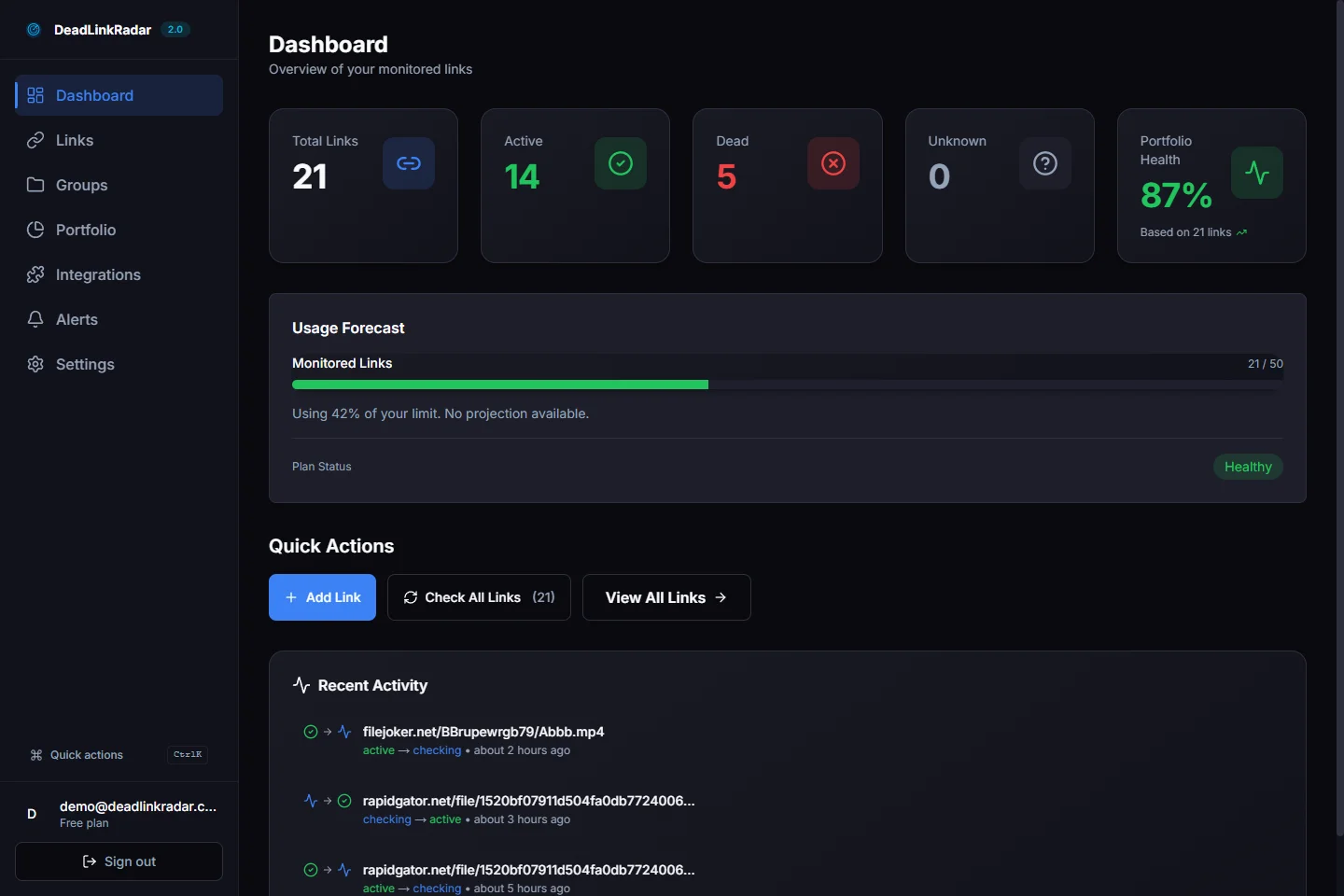Click the user avatar D icon
The height and width of the screenshot is (896, 1344).
(32, 814)
